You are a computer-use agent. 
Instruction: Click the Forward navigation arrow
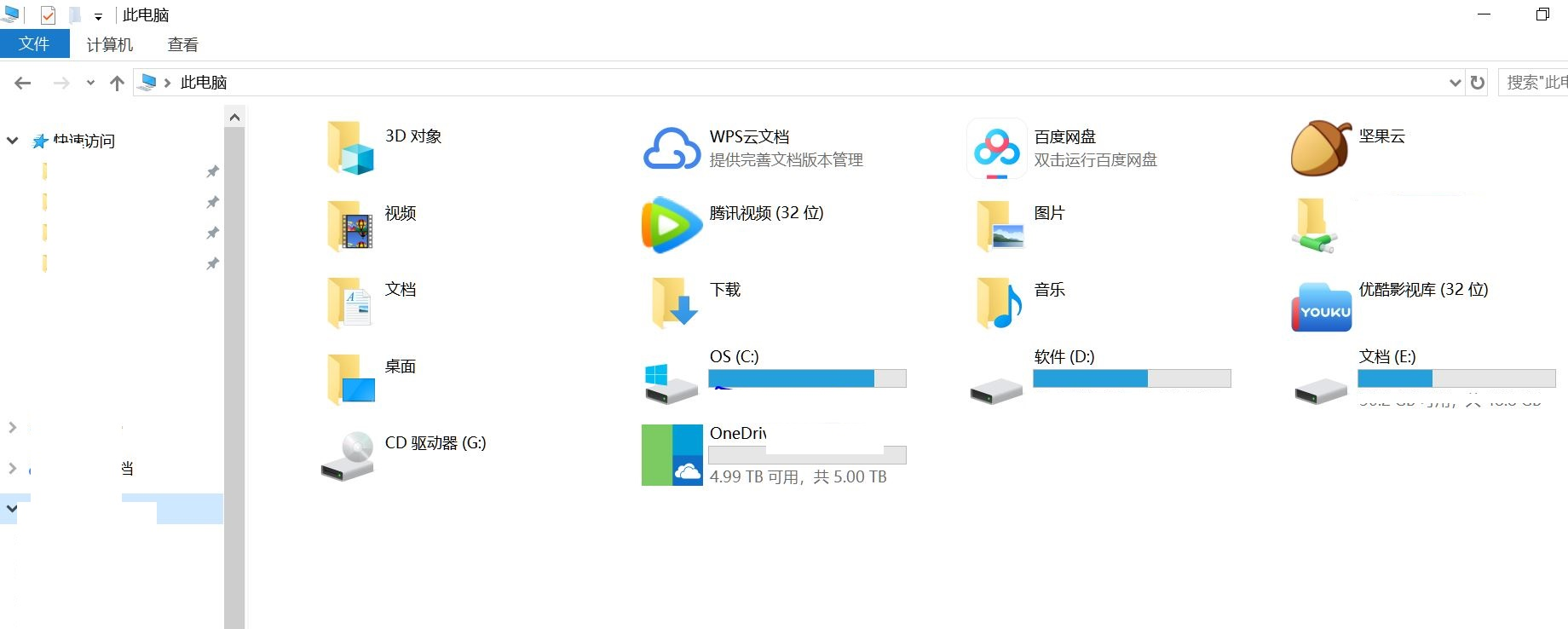(61, 83)
